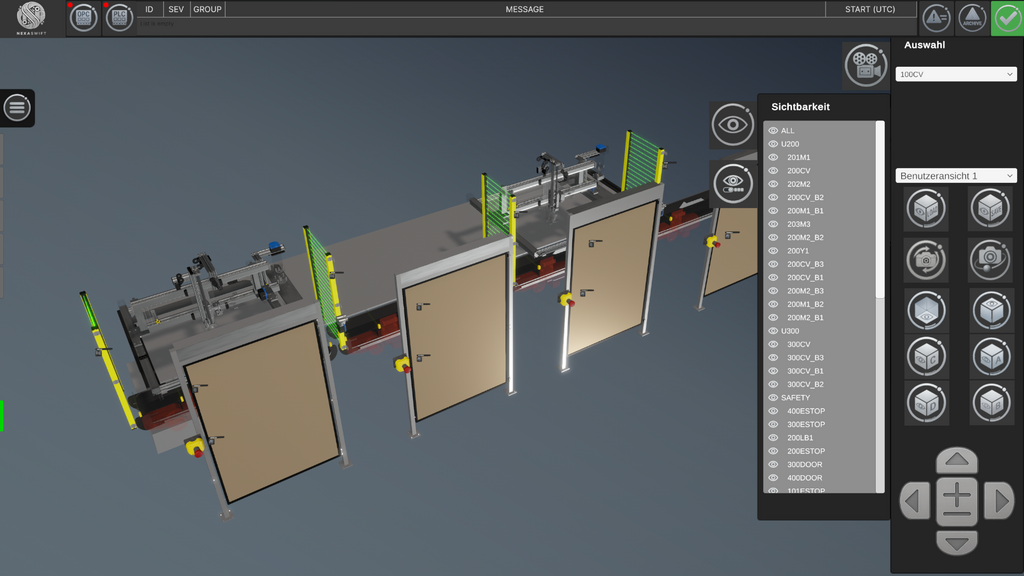
Task: Select view B cube icon
Action: click(991, 404)
